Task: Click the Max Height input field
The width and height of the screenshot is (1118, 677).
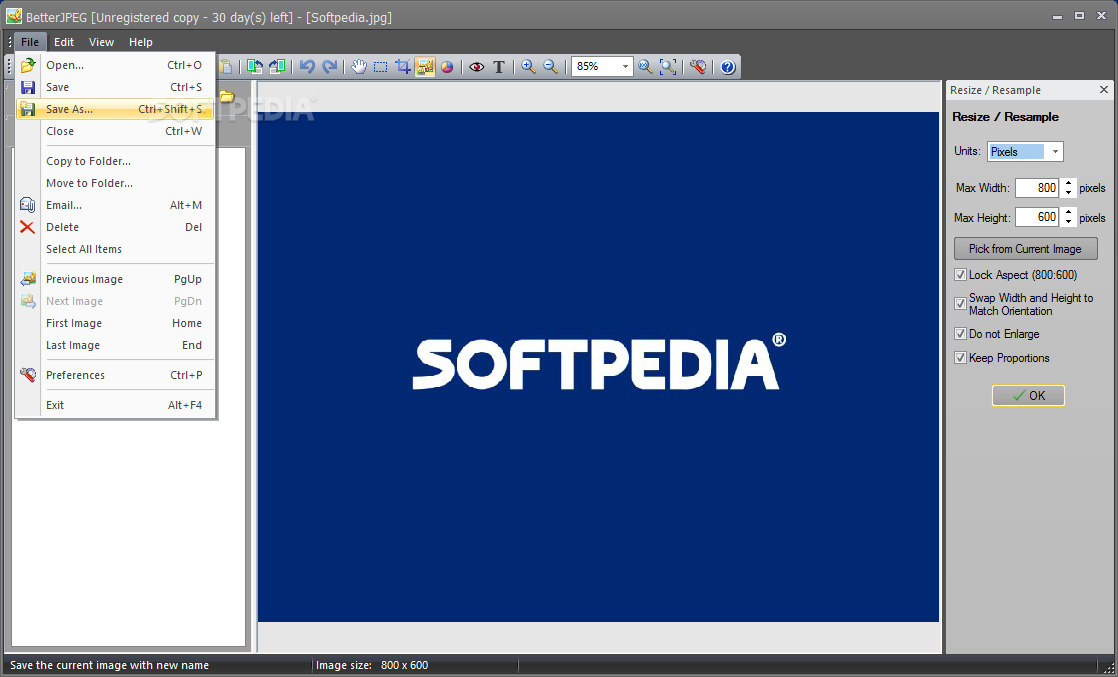Action: (1037, 217)
